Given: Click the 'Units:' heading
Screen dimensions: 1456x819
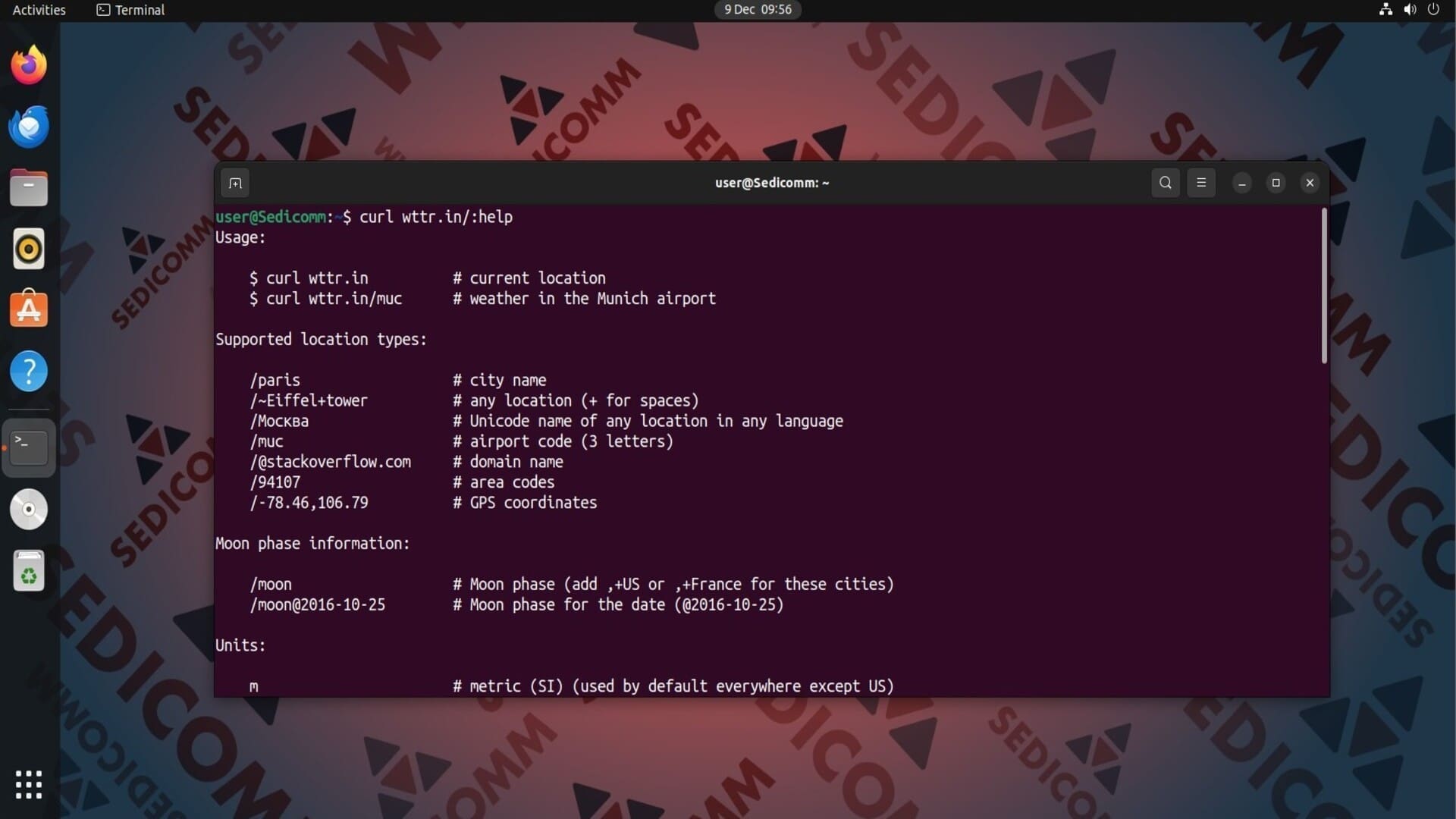Looking at the screenshot, I should pos(240,645).
